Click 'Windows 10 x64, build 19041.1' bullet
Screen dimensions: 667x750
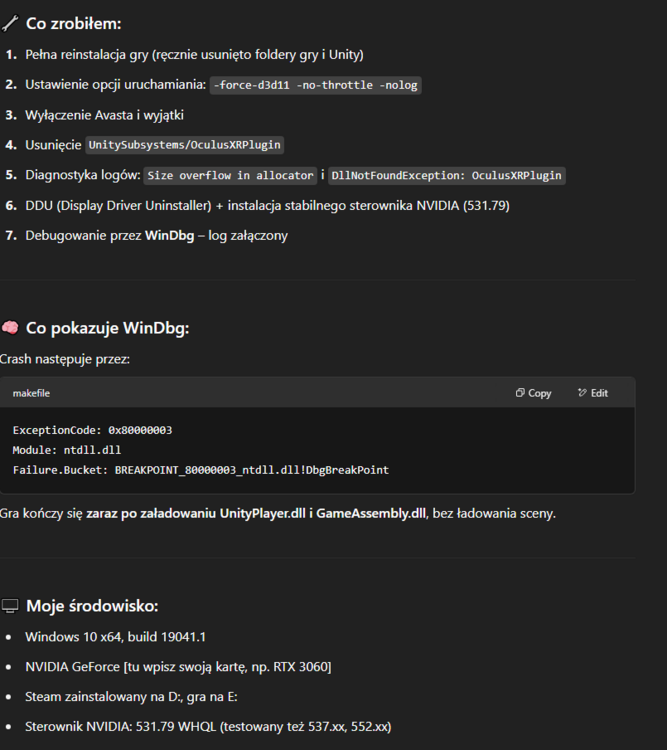(115, 637)
